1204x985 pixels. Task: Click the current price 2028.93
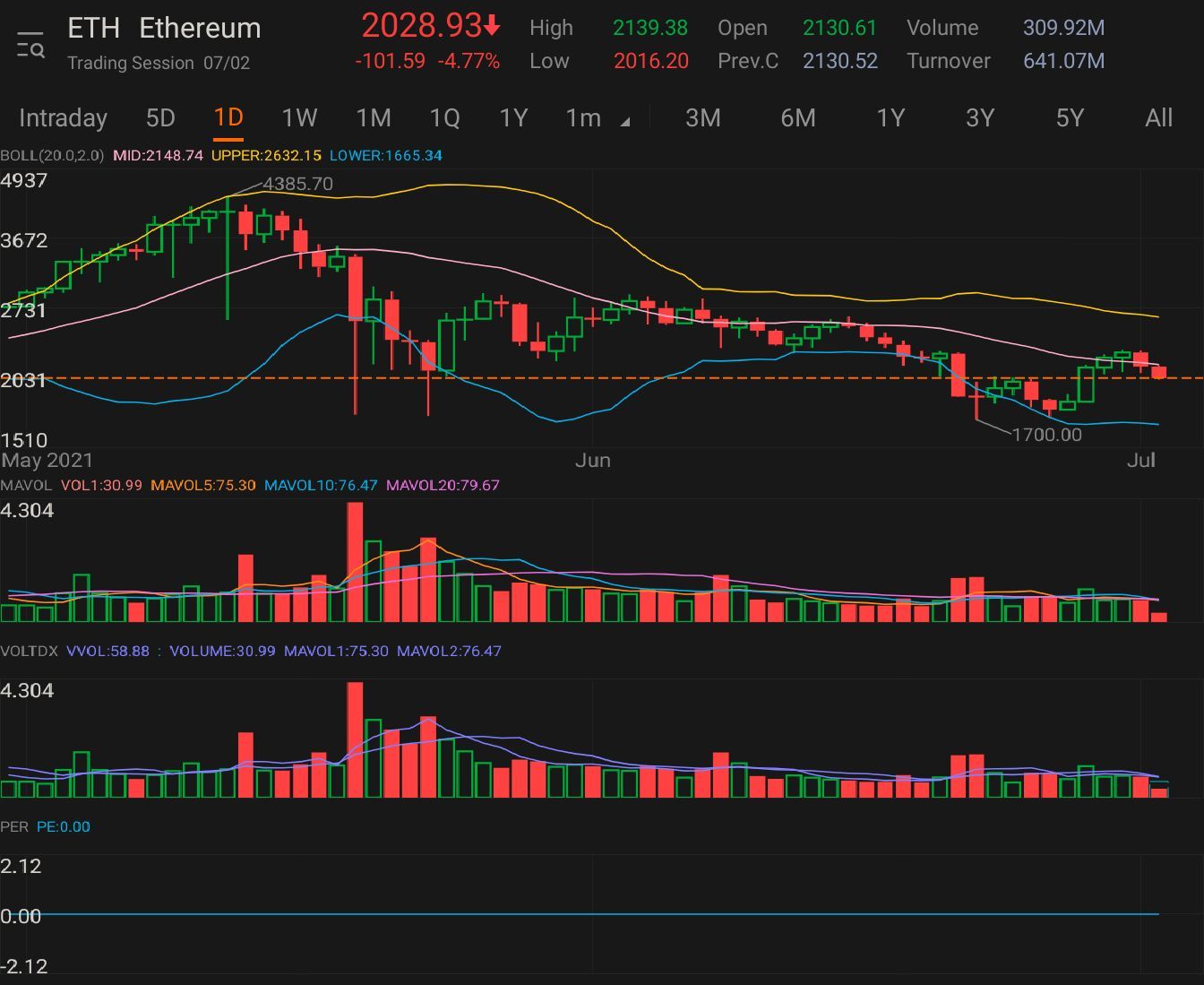pos(422,25)
